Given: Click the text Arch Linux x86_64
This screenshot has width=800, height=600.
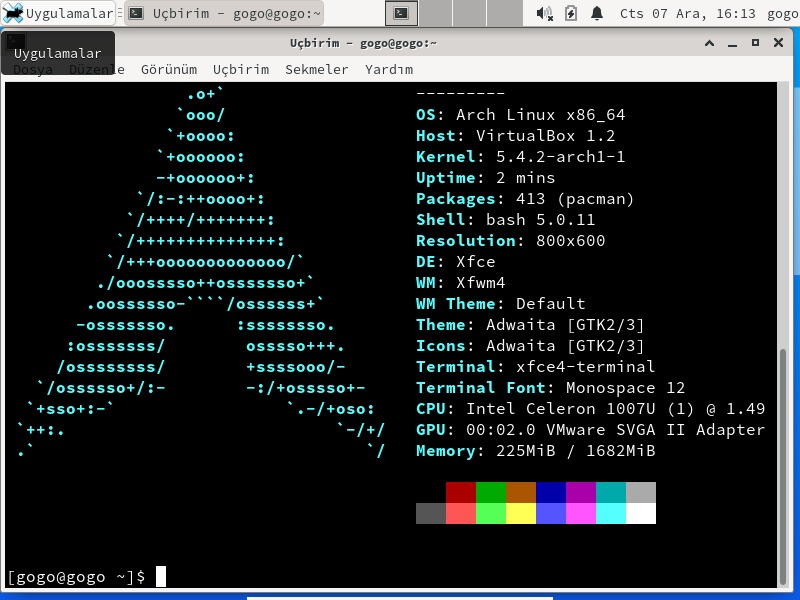Looking at the screenshot, I should [540, 115].
